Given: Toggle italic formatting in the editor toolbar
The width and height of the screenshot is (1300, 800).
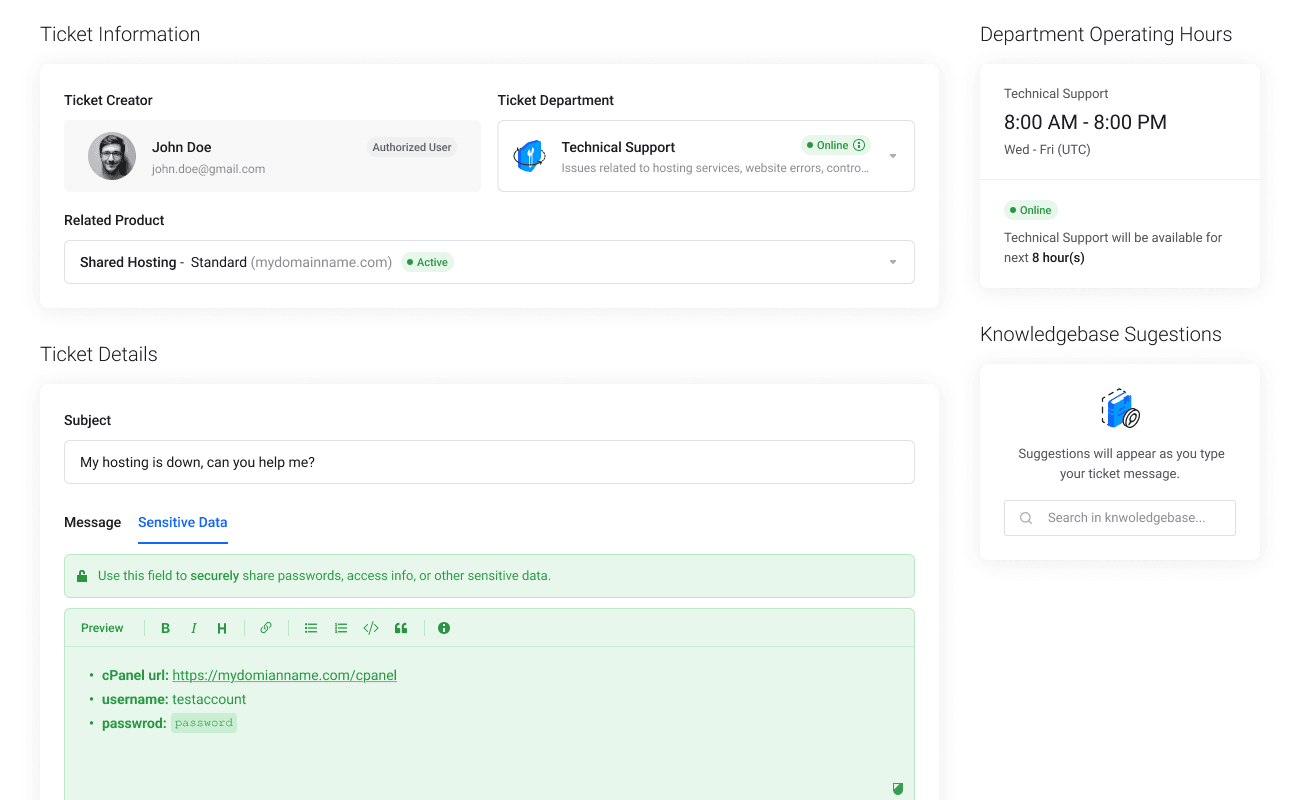Looking at the screenshot, I should coord(194,628).
